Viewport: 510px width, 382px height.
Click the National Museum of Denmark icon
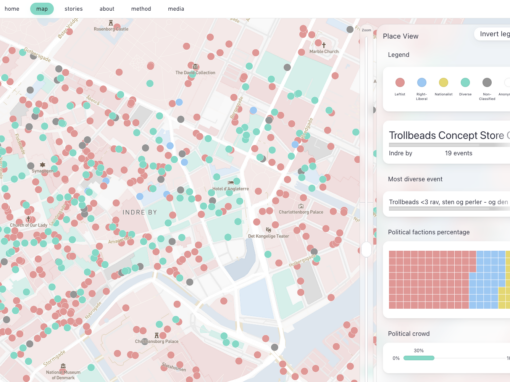[63, 366]
